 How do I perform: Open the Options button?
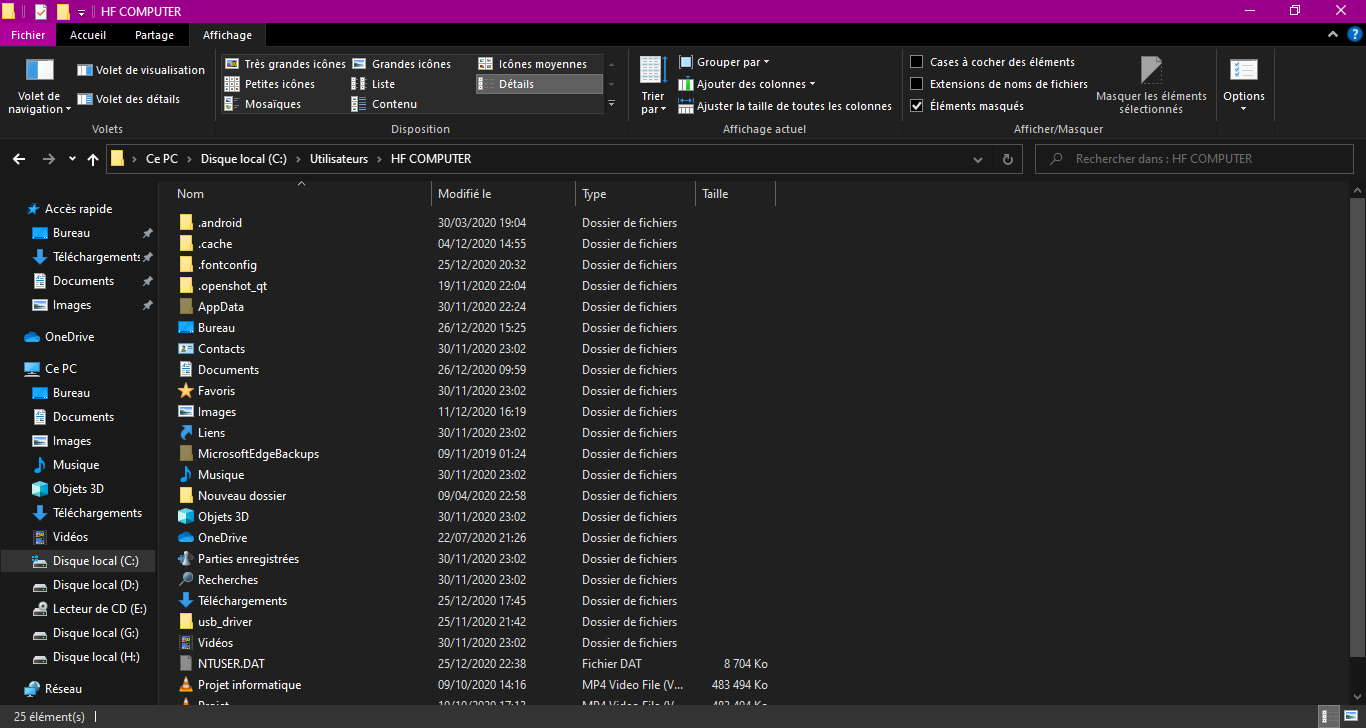click(1244, 85)
